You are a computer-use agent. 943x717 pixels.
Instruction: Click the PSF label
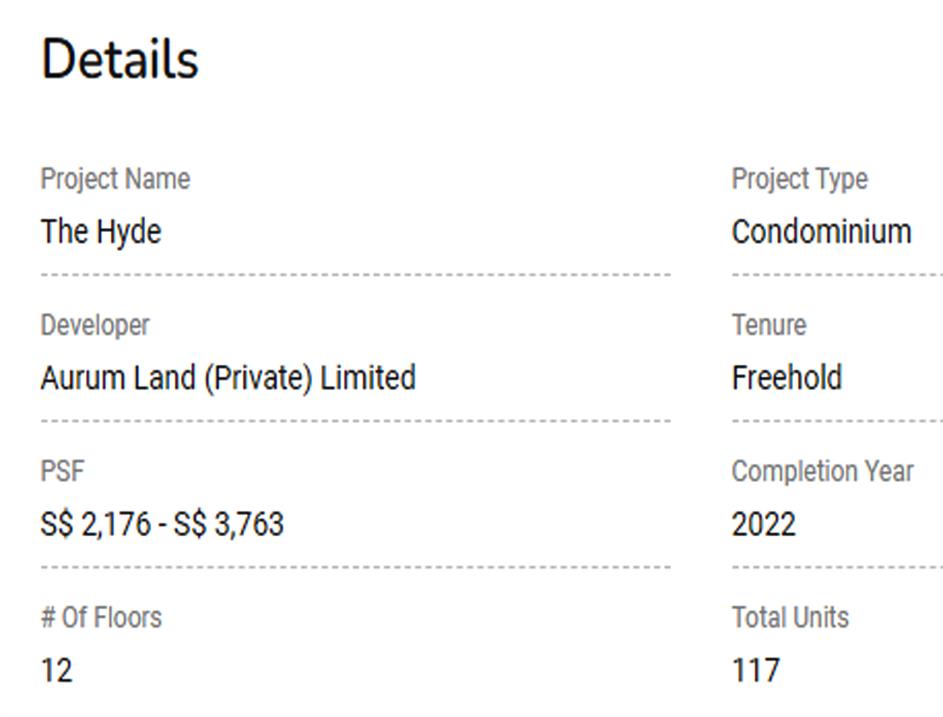point(62,471)
